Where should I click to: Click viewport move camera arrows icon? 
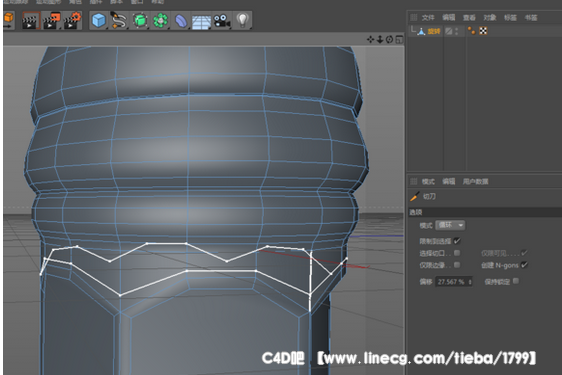pos(370,39)
